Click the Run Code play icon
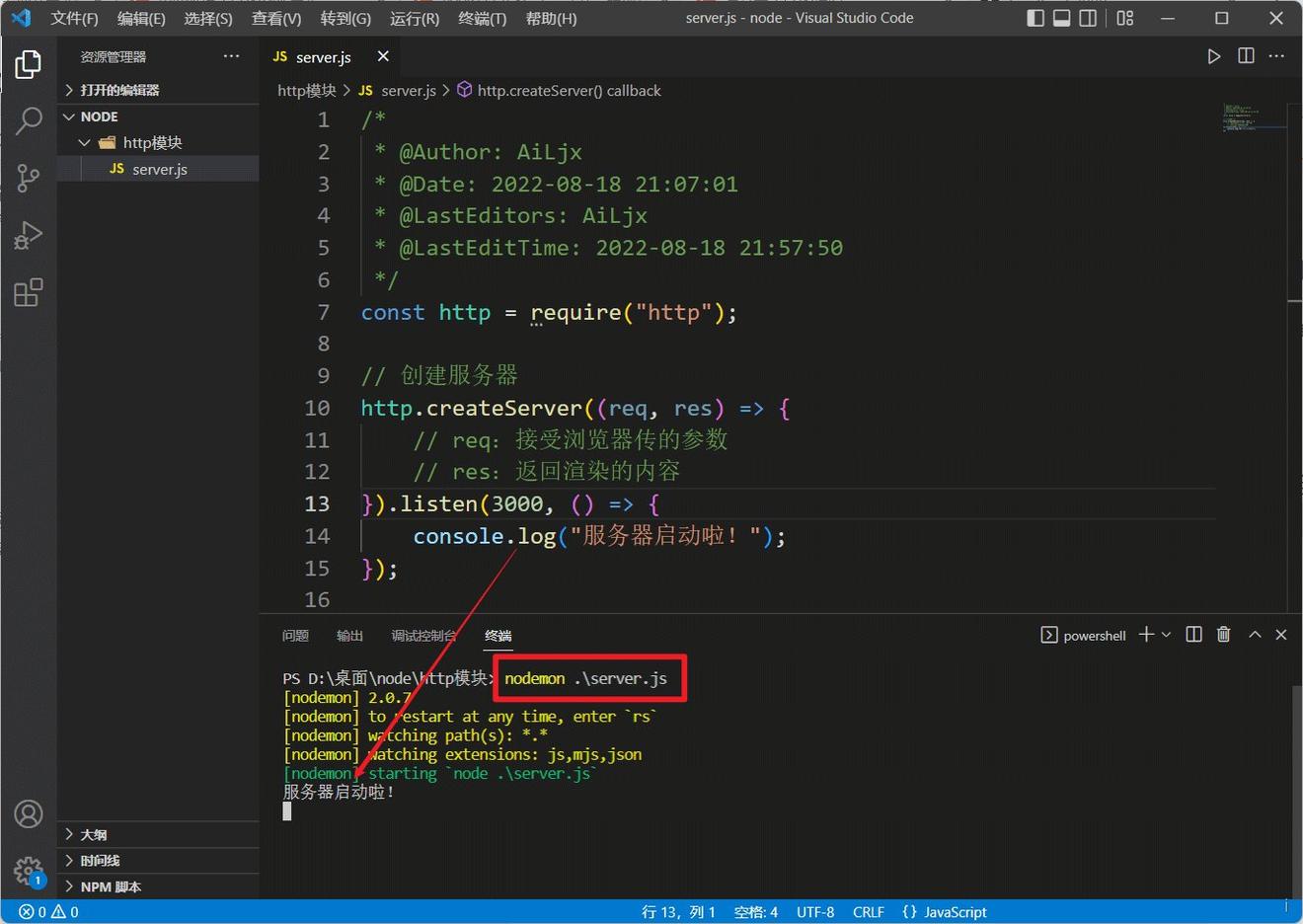Image resolution: width=1303 pixels, height=924 pixels. (x=1213, y=56)
